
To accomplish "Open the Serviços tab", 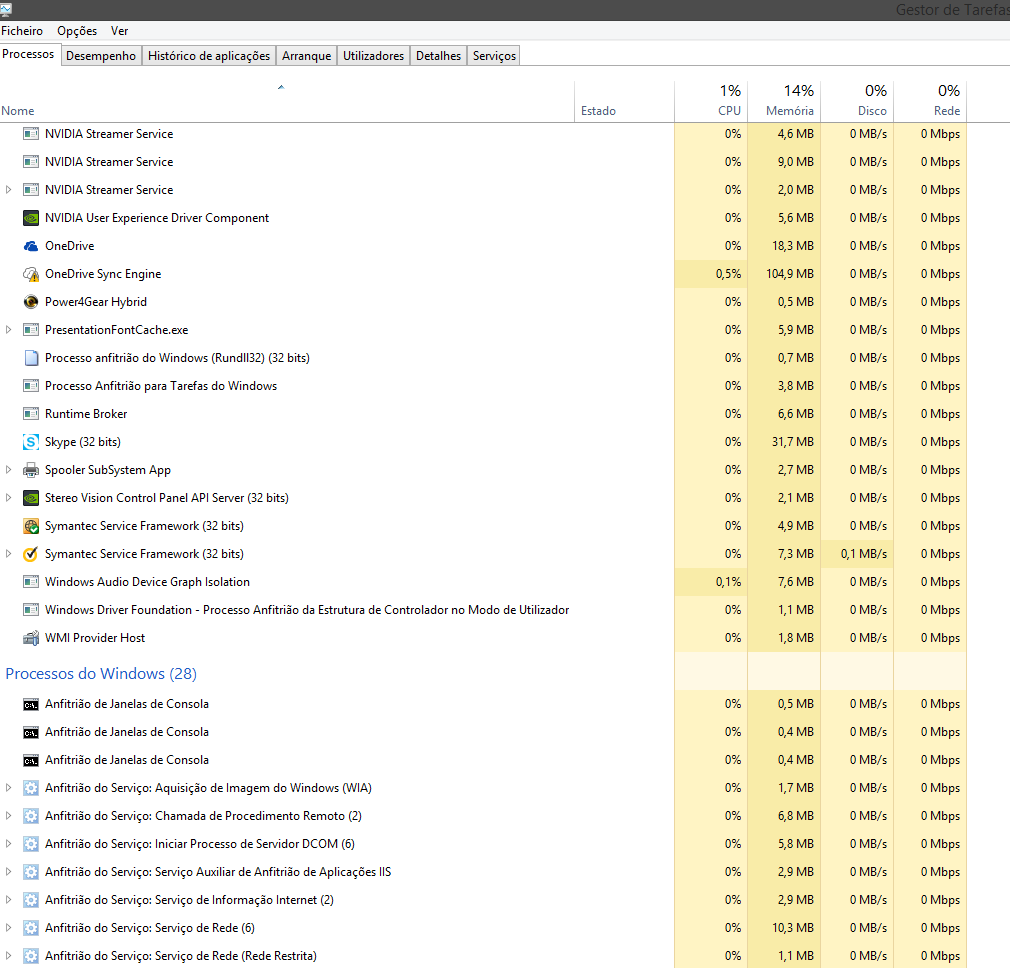I will [x=494, y=56].
